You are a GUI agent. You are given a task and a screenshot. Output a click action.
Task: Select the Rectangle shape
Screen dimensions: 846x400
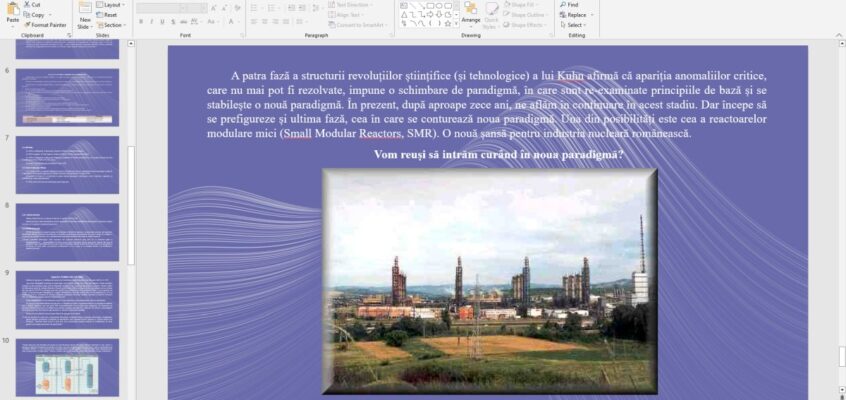tap(430, 5)
